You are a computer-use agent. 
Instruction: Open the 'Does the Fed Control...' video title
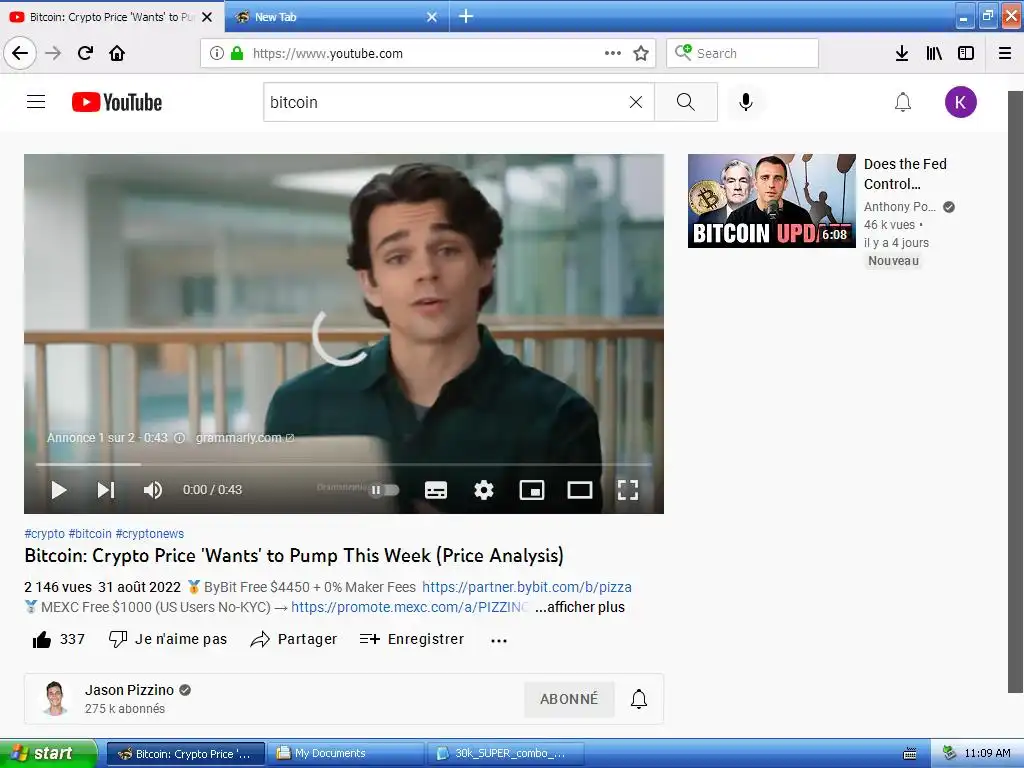pos(905,174)
